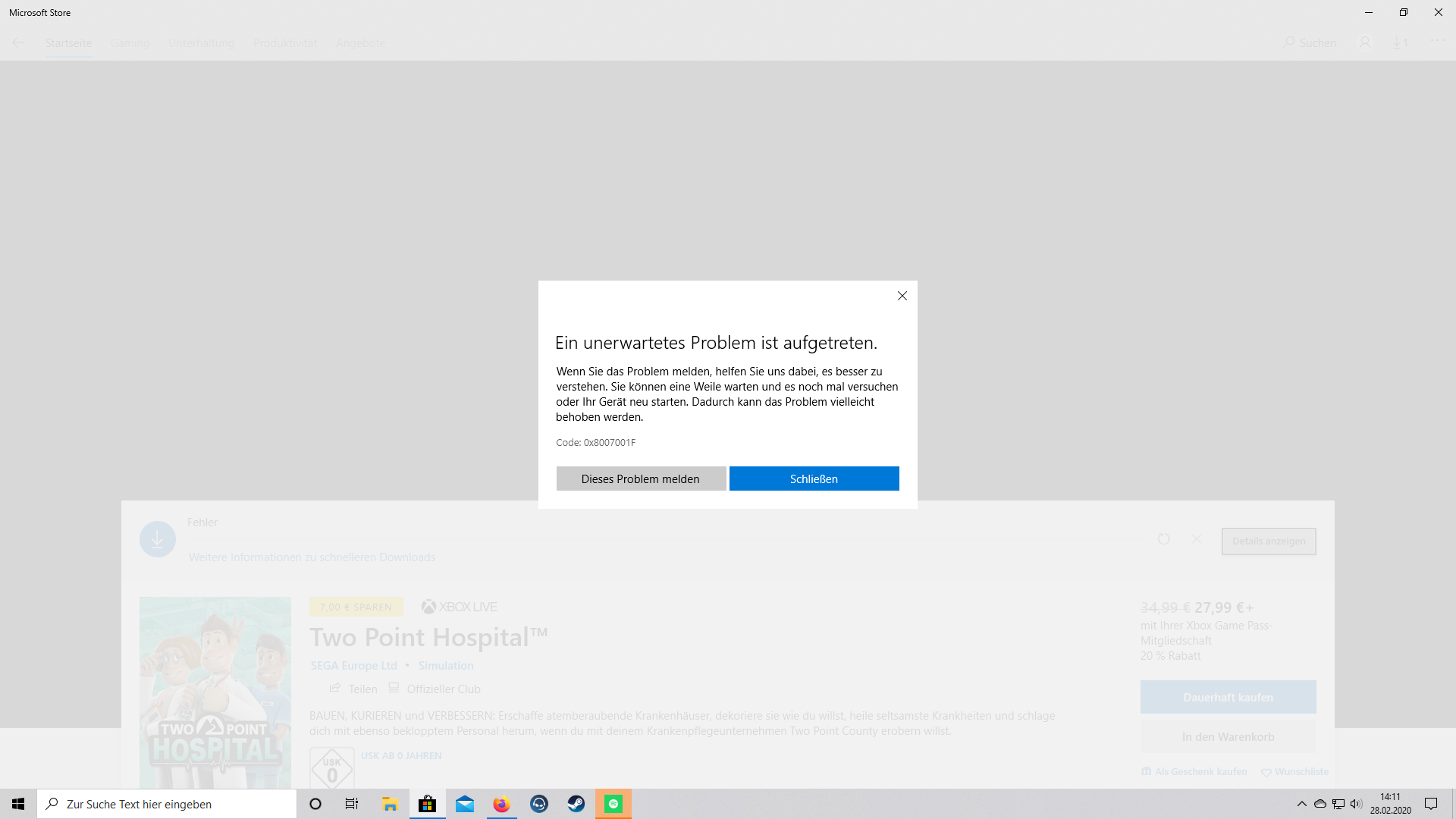This screenshot has width=1456, height=819.
Task: Open the Simulation category link
Action: 446,665
